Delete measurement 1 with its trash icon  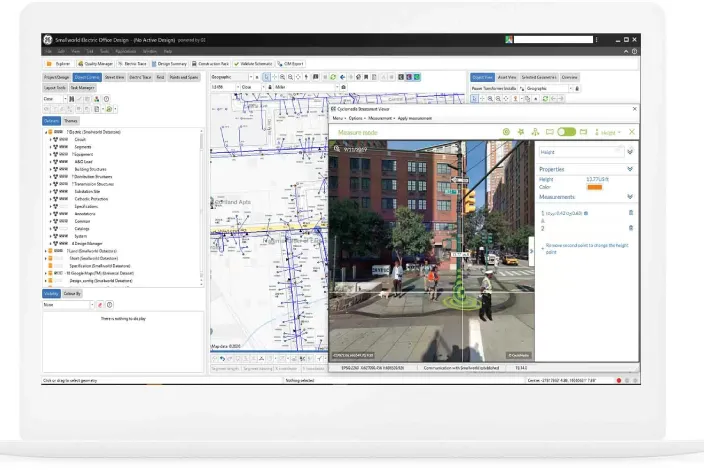point(631,213)
